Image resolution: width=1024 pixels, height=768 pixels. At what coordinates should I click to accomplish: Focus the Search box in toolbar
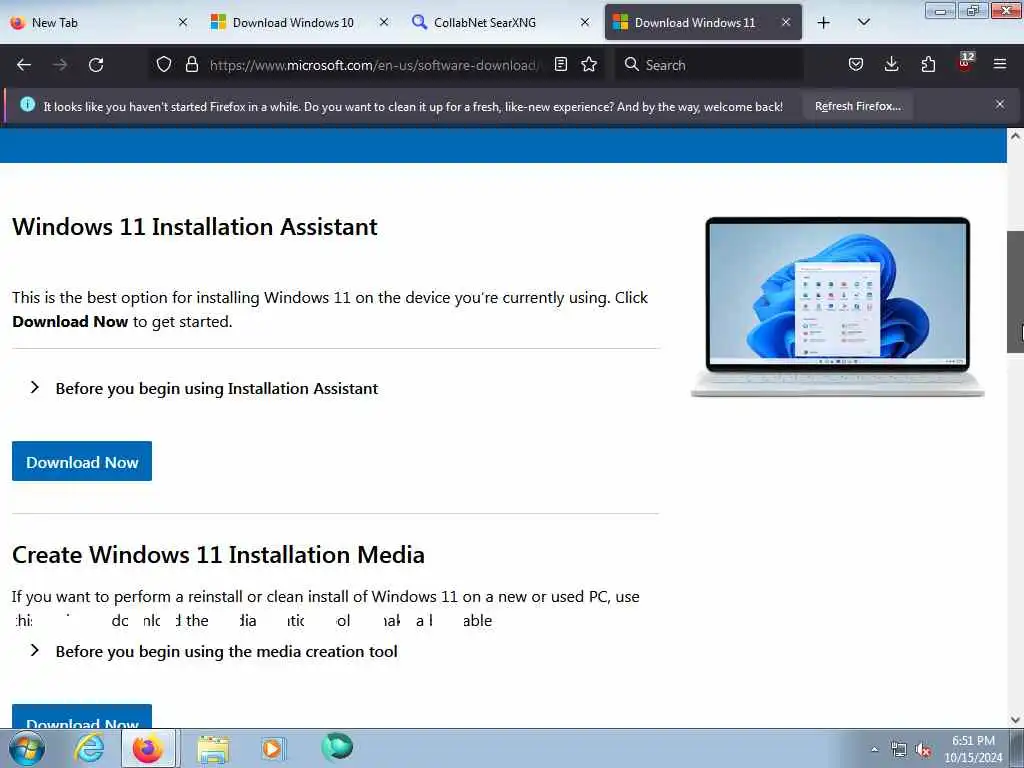710,65
